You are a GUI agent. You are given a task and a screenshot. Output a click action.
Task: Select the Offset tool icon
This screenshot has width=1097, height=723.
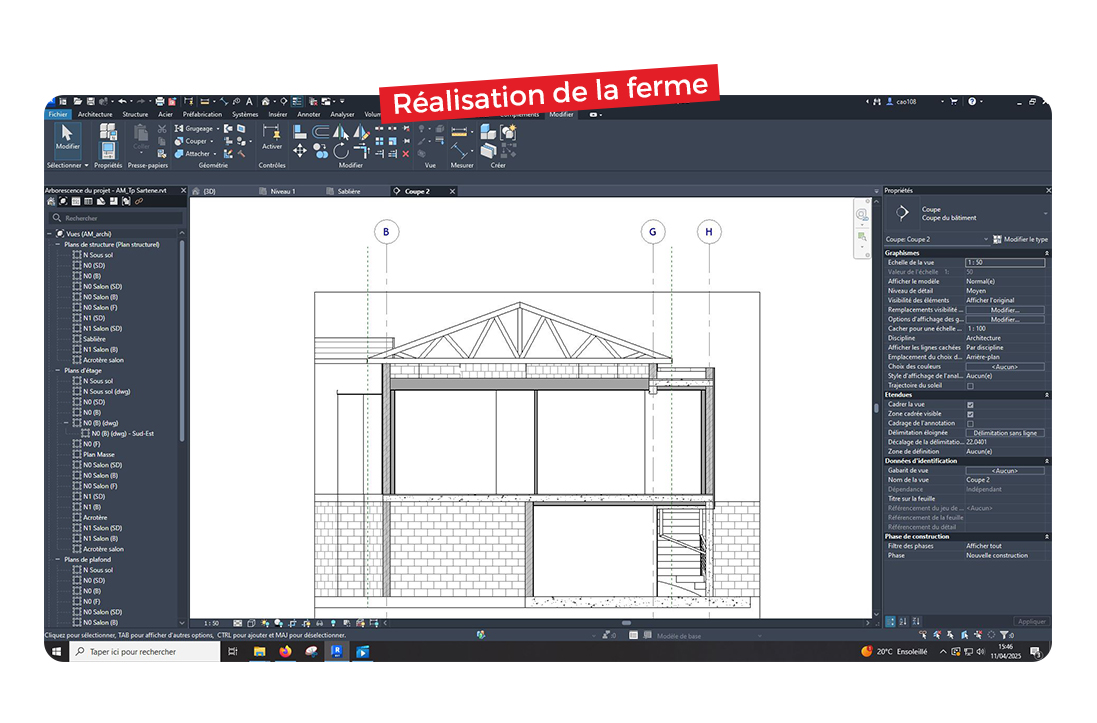point(320,132)
